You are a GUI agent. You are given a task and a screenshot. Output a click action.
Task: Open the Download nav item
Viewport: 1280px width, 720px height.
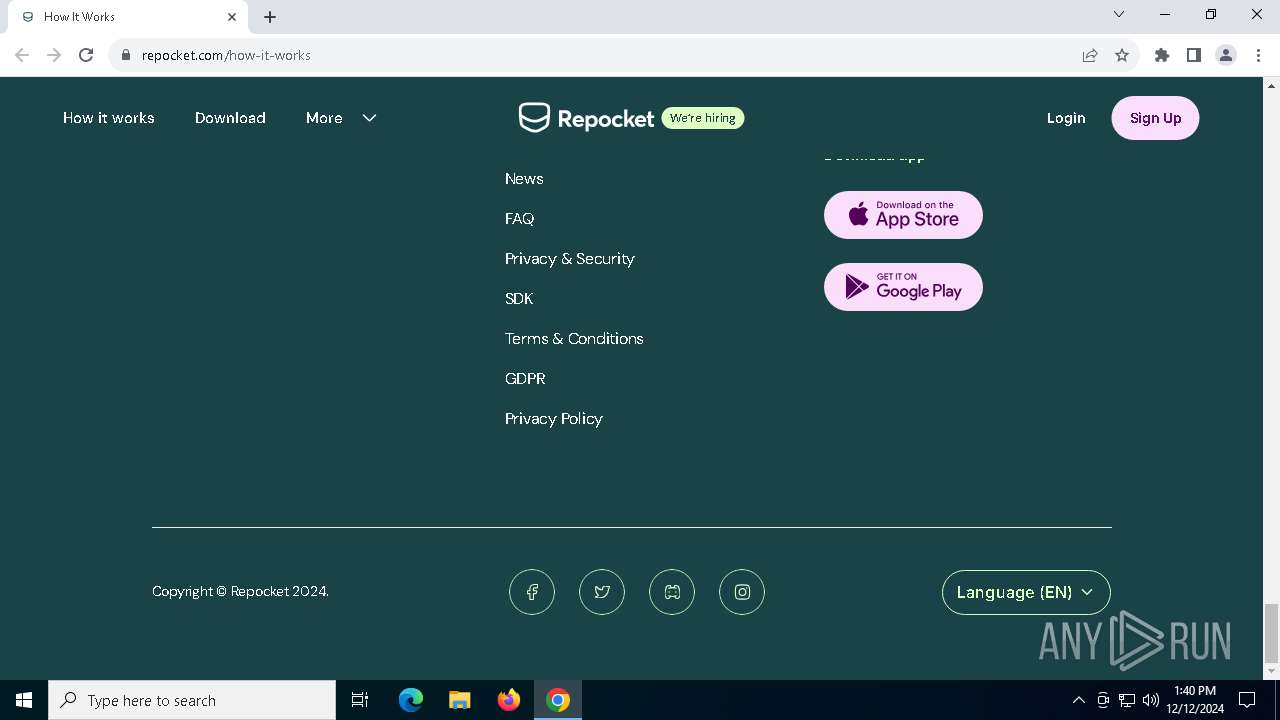pyautogui.click(x=230, y=118)
